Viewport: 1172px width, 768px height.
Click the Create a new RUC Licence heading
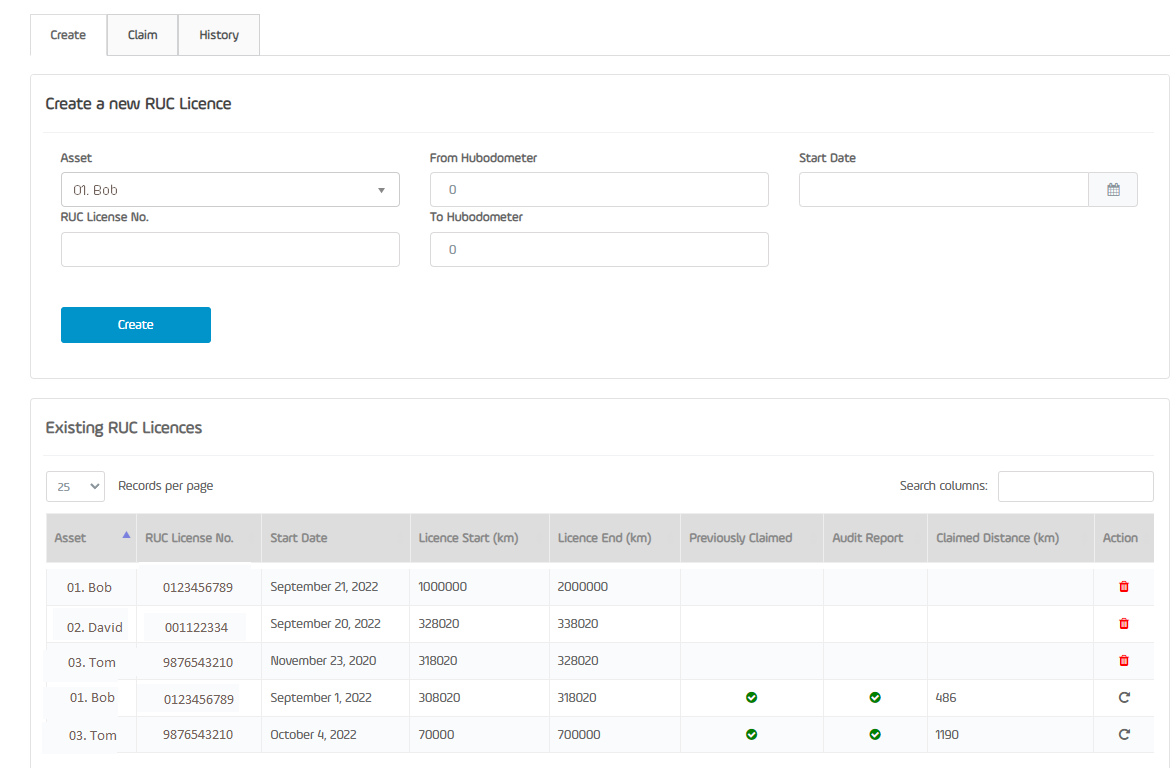click(138, 104)
